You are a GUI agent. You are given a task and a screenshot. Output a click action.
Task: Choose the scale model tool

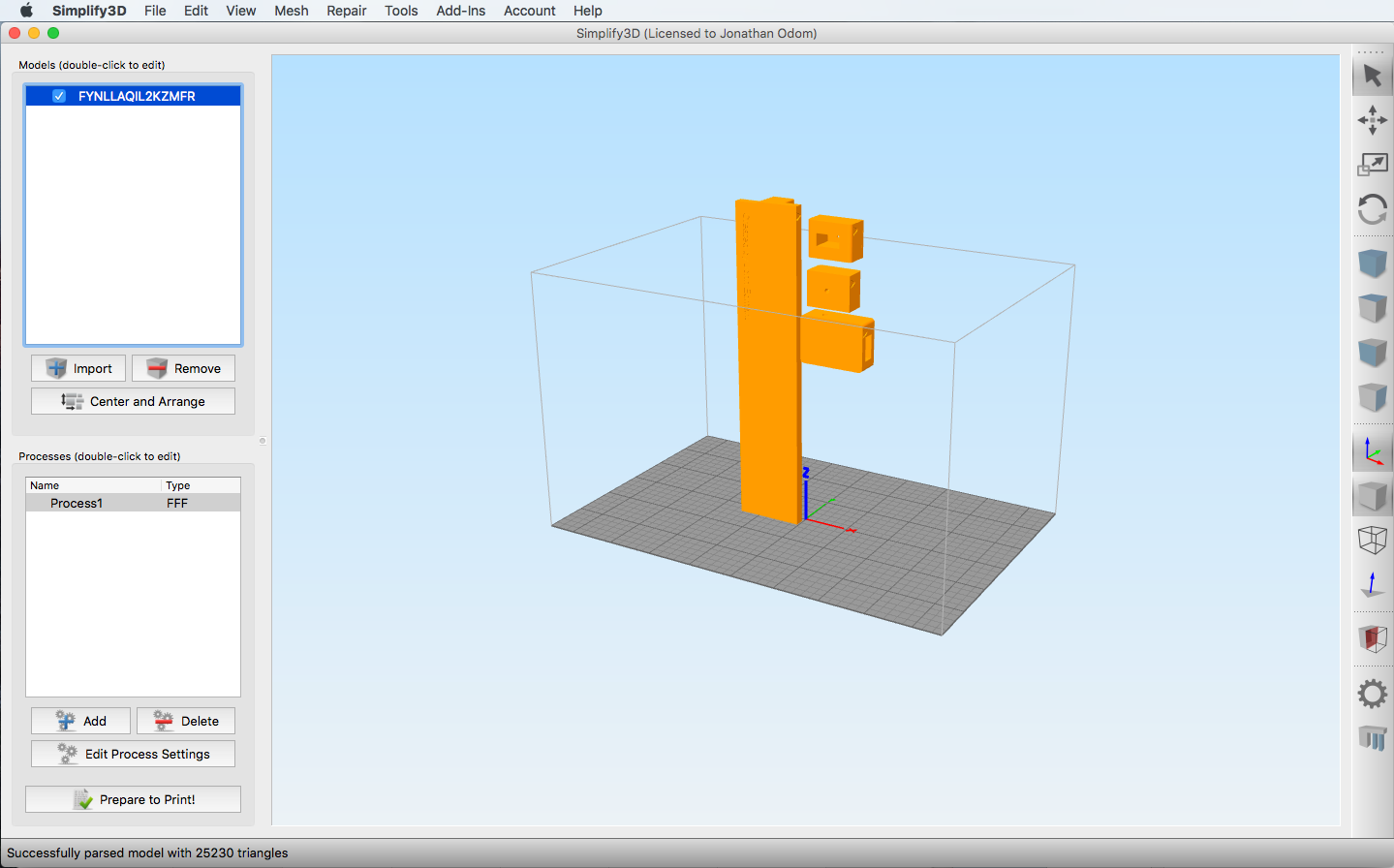(1372, 165)
